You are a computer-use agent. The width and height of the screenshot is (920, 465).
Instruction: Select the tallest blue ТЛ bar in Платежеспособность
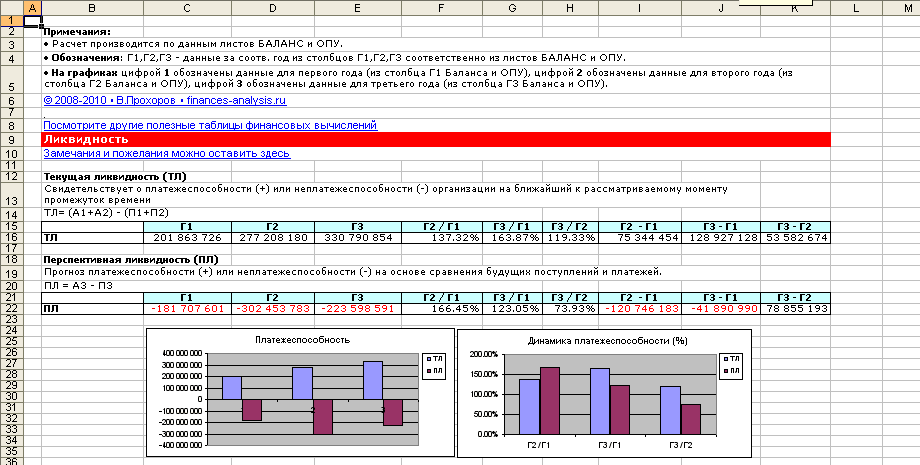click(x=373, y=380)
